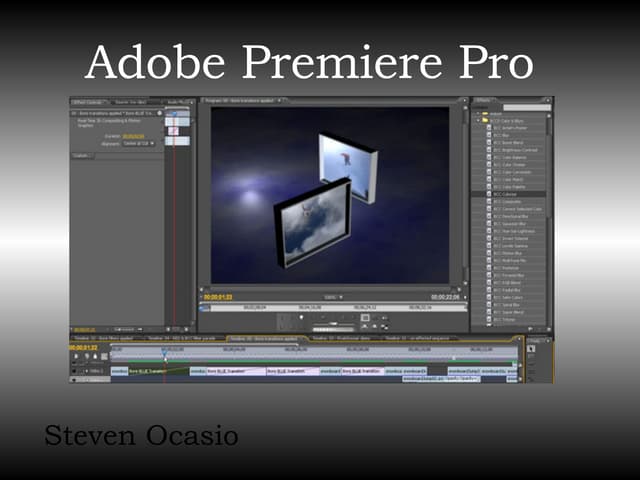Click the Custom button in Effect Controls
The width and height of the screenshot is (640, 480).
(81, 155)
